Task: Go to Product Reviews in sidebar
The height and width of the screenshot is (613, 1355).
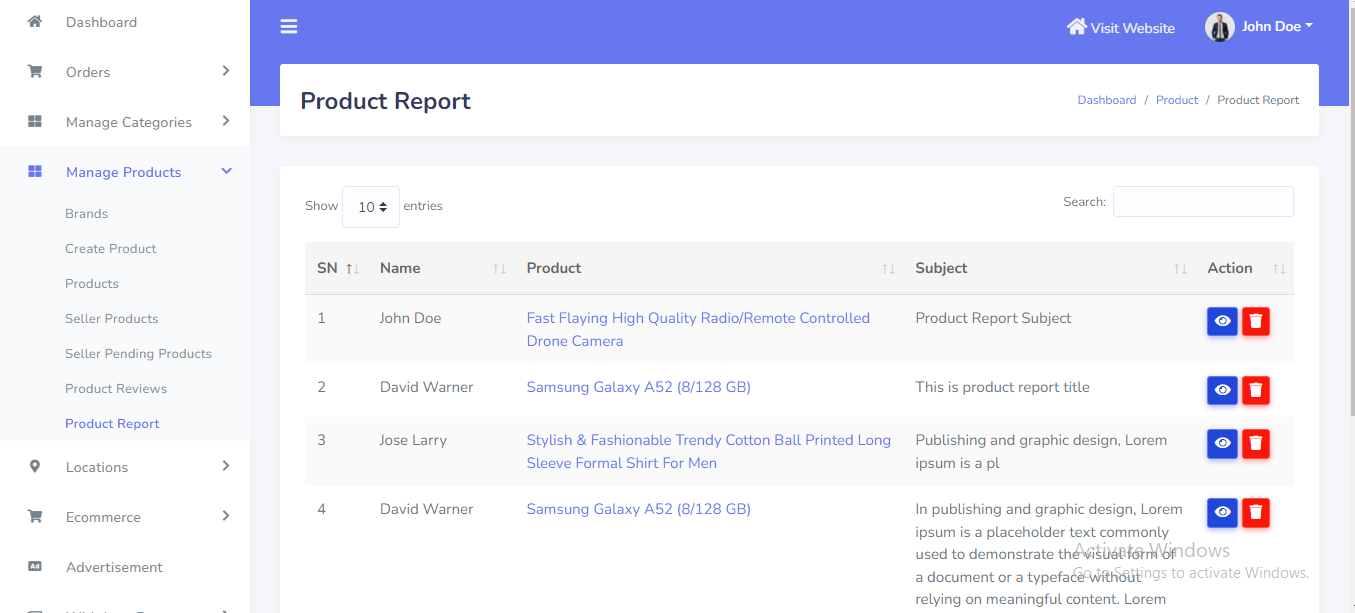Action: [116, 388]
